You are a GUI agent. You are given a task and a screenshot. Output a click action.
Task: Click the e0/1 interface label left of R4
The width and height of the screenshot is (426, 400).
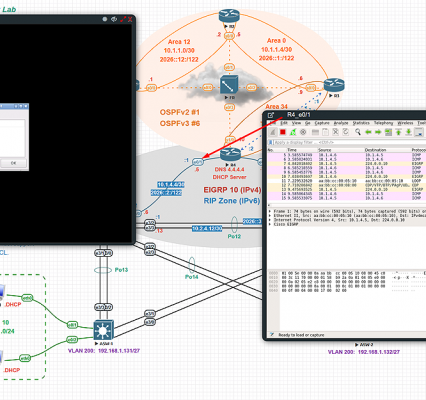coord(198,162)
